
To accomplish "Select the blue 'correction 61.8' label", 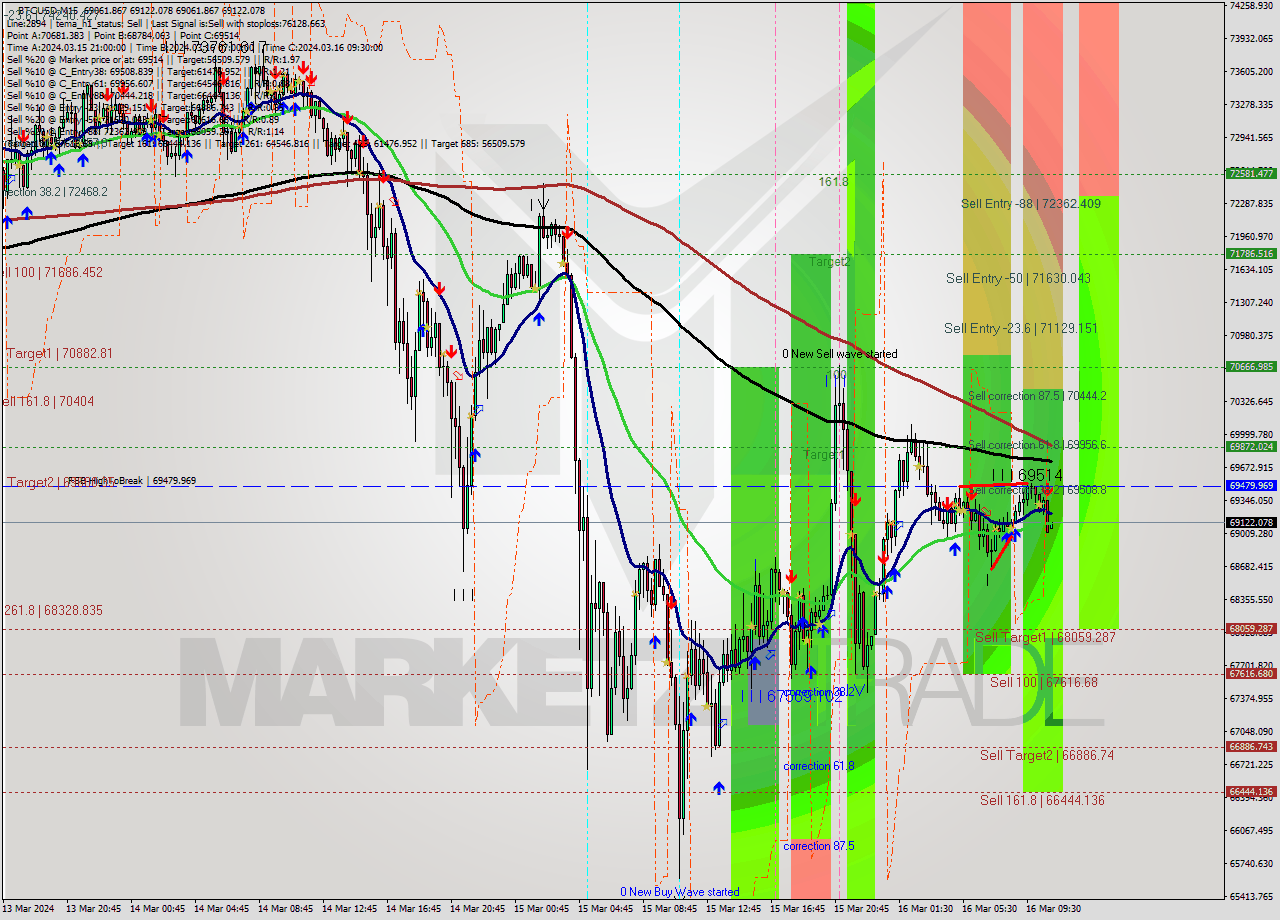I will [x=819, y=766].
